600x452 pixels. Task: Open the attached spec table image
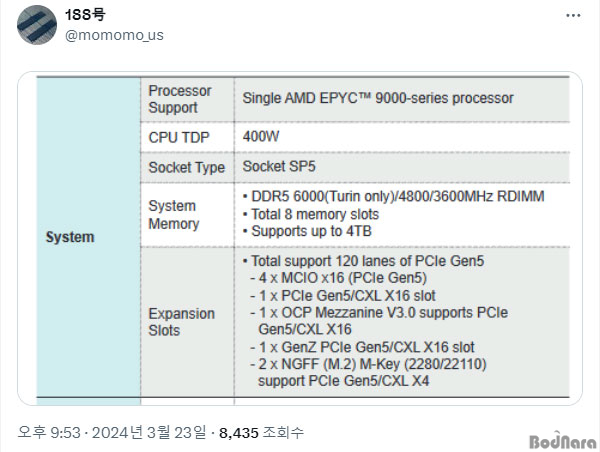[x=300, y=238]
